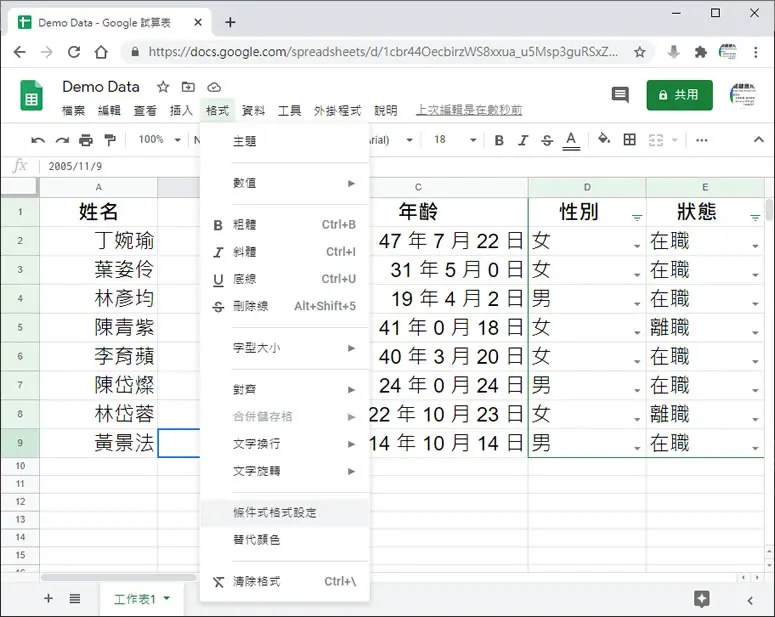Screen dimensions: 775x617
Task: Open the font size 18 dropdown
Action: [x=455, y=139]
